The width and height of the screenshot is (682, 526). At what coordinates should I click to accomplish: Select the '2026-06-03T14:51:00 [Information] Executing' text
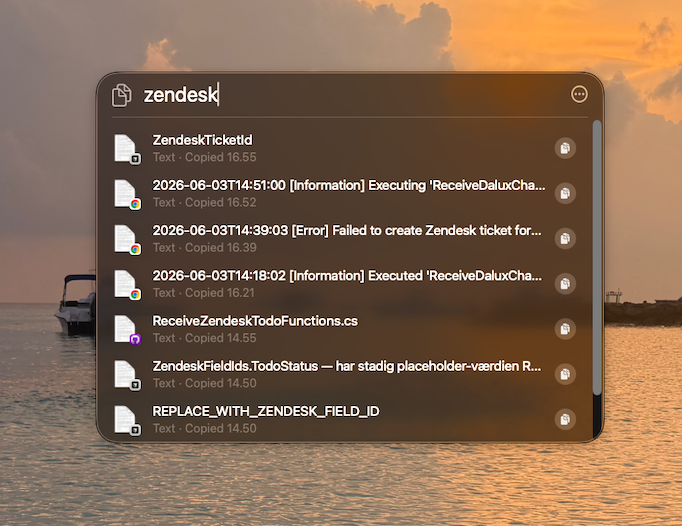(x=289, y=185)
